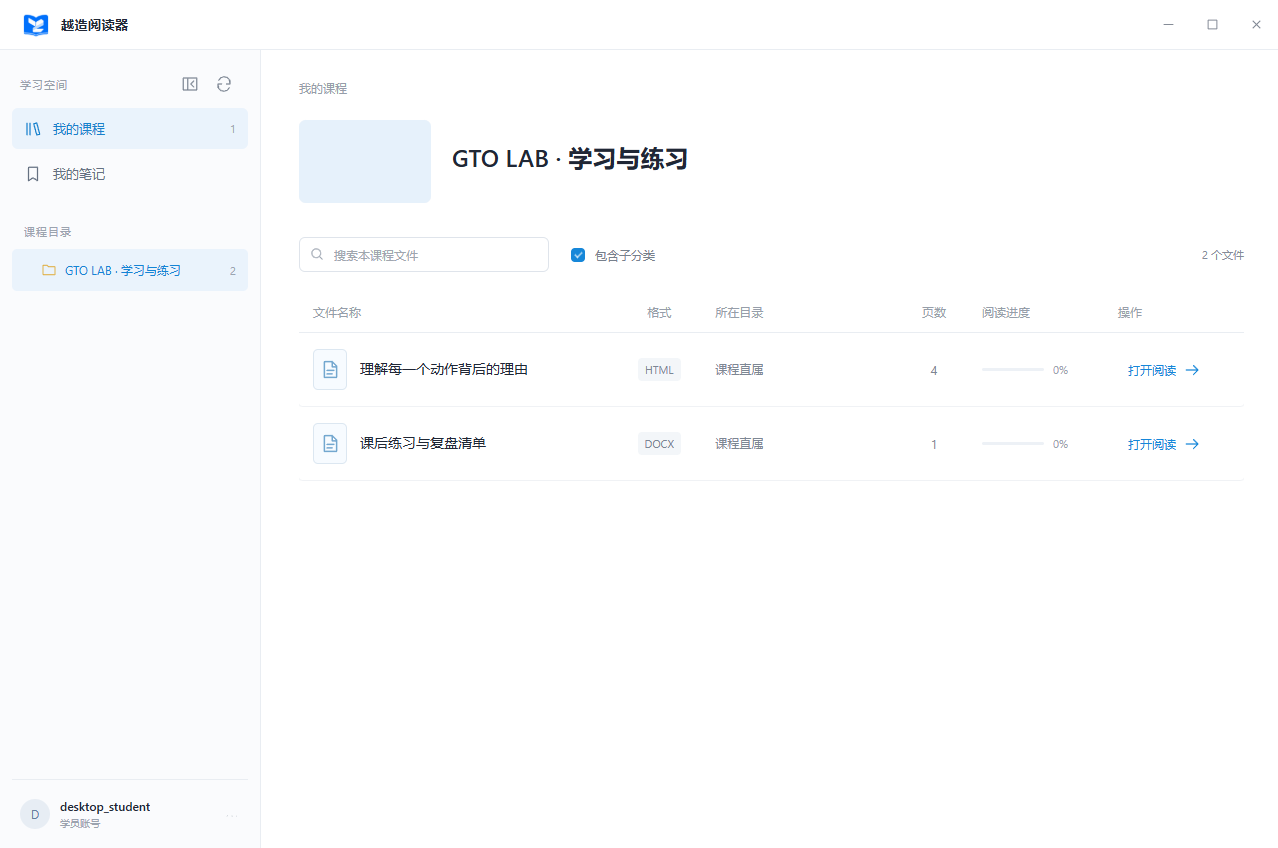
Task: Click arrow icon in 课后练习与复盘清单 row
Action: point(1192,444)
